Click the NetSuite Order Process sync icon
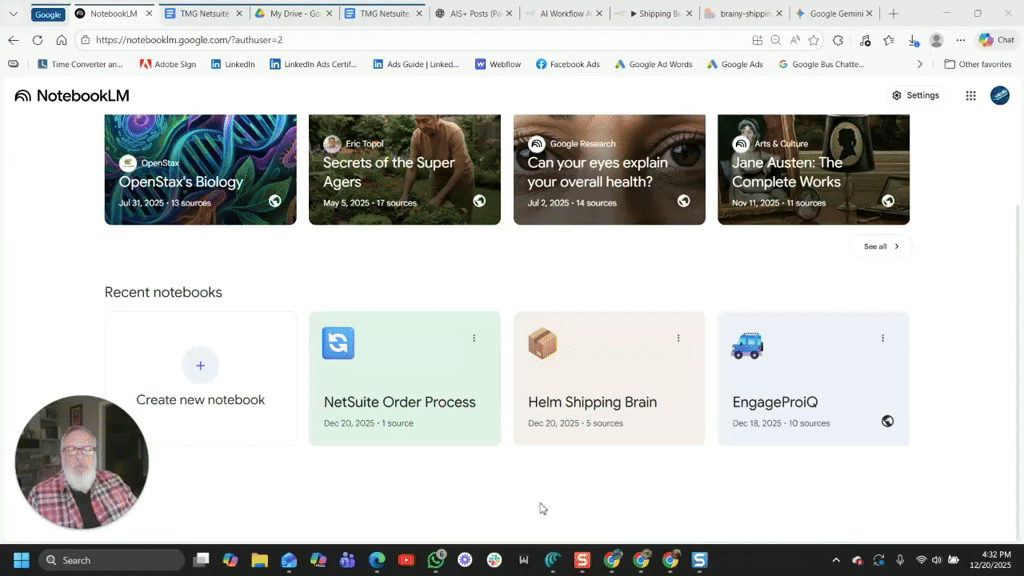Viewport: 1024px width, 576px height. click(x=338, y=343)
